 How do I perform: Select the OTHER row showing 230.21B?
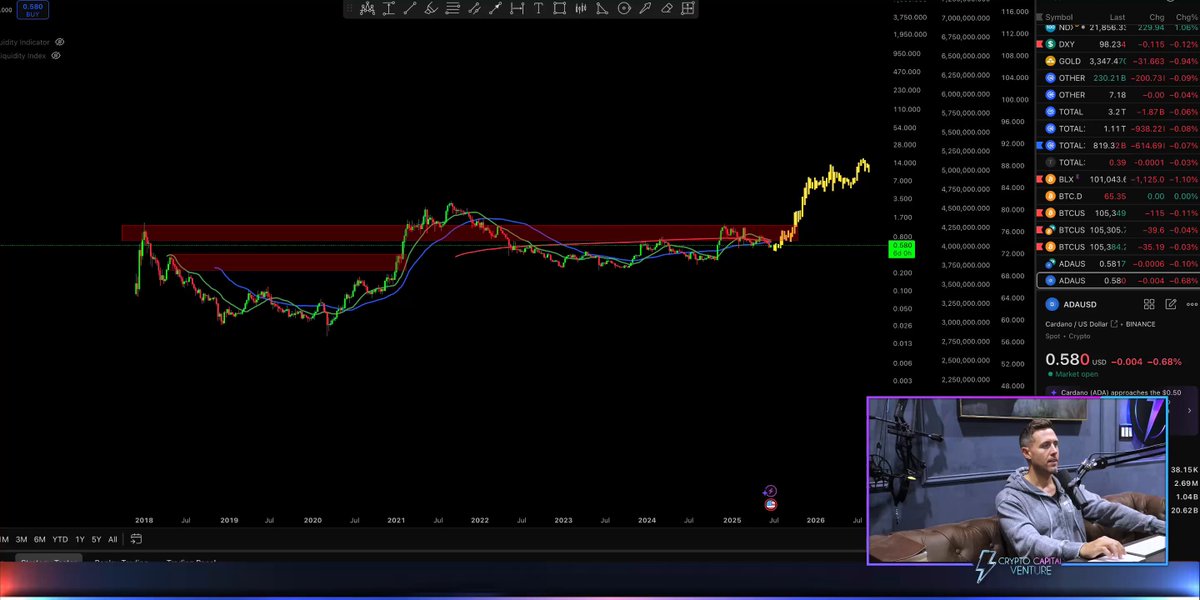(1118, 78)
